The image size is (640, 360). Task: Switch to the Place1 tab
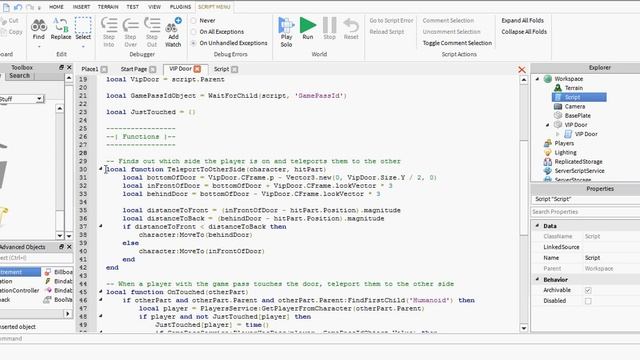90,69
